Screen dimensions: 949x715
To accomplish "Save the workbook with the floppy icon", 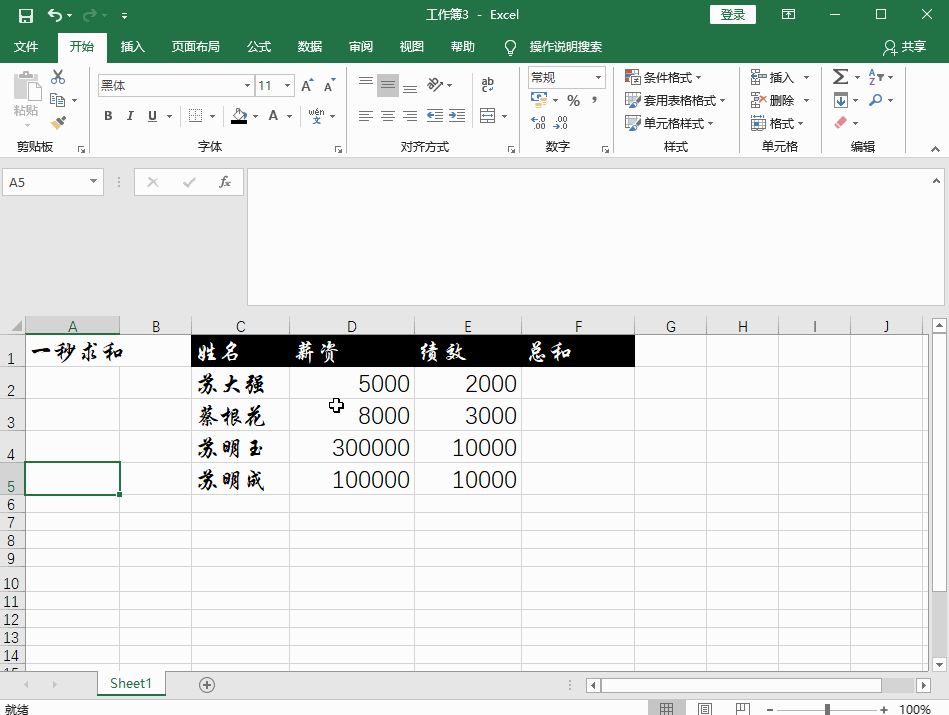I will pyautogui.click(x=25, y=15).
